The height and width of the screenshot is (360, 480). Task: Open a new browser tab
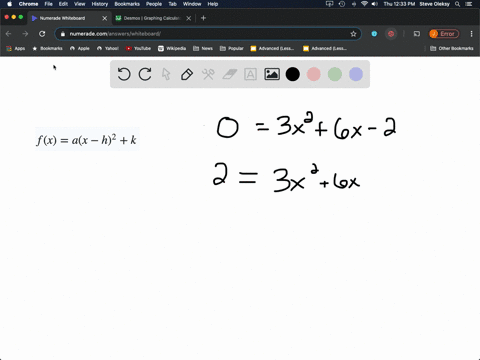point(203,18)
